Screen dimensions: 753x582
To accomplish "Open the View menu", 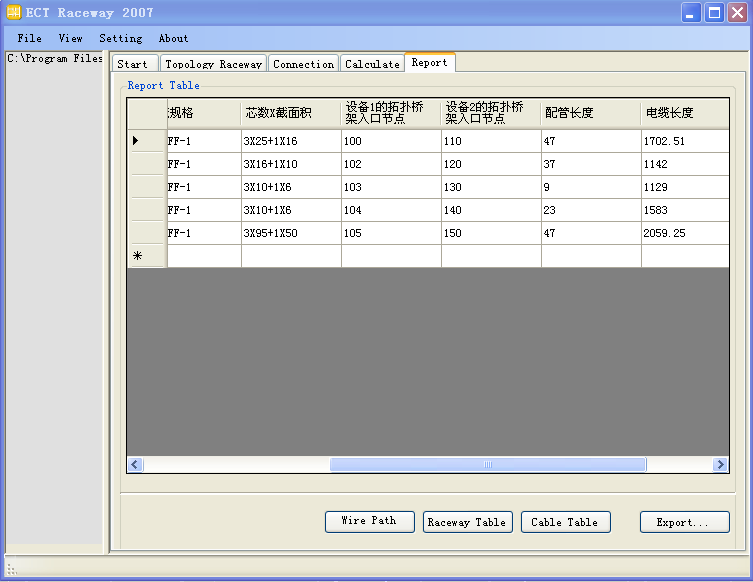I will point(70,38).
